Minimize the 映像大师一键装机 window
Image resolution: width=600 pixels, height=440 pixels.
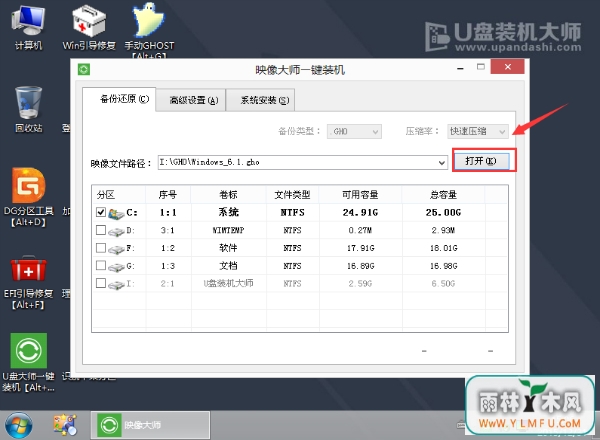click(460, 68)
